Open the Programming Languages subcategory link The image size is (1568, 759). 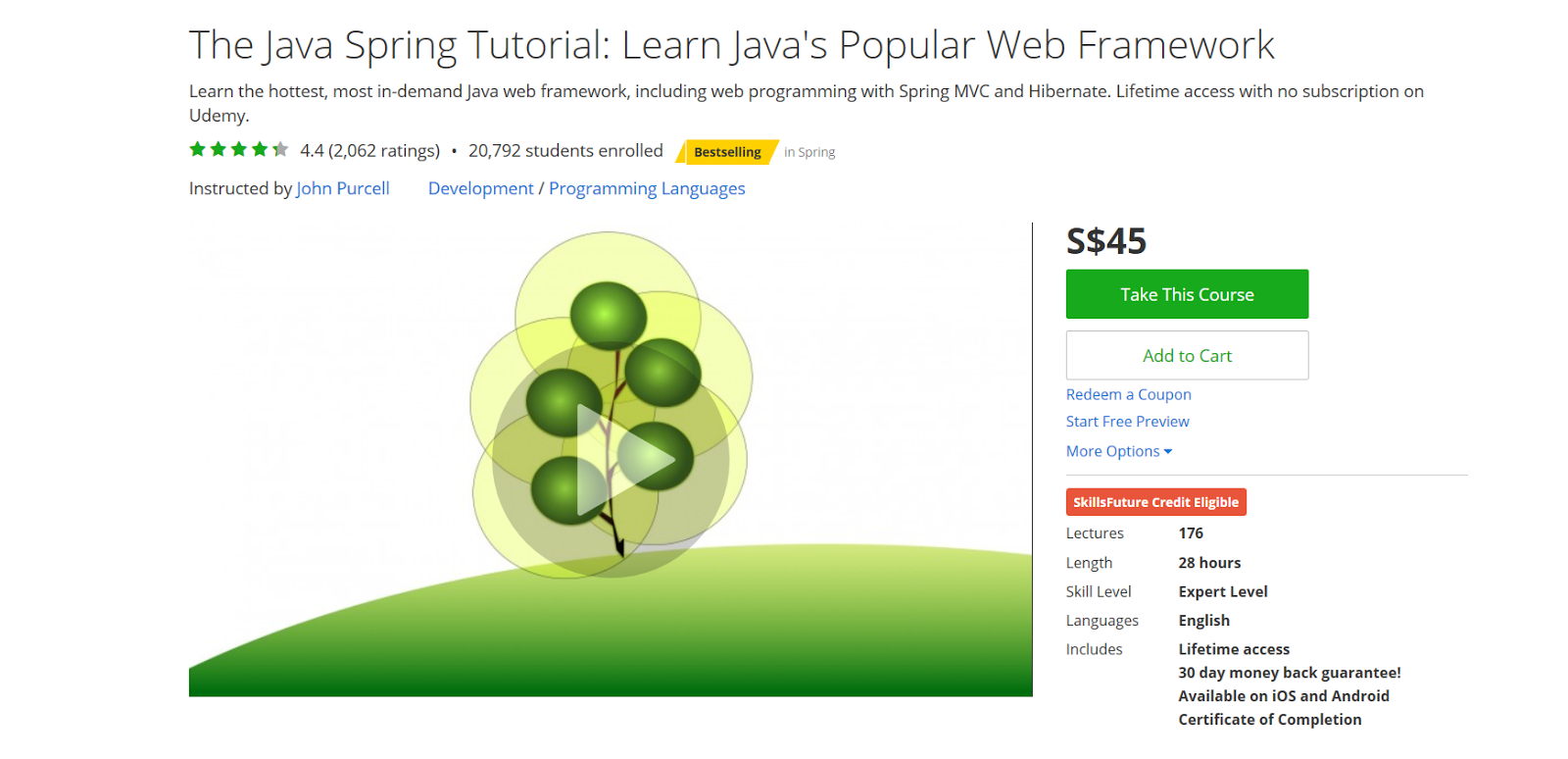[x=647, y=188]
